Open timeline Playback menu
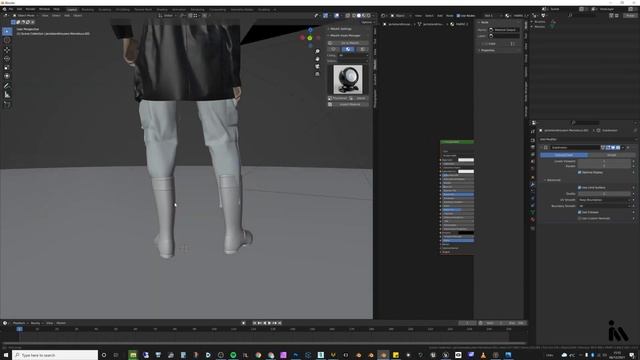640x360 pixels. tap(19, 323)
